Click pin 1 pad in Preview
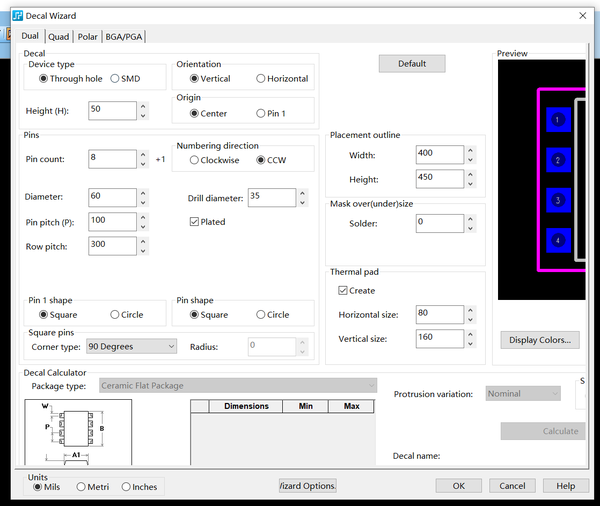 557,121
